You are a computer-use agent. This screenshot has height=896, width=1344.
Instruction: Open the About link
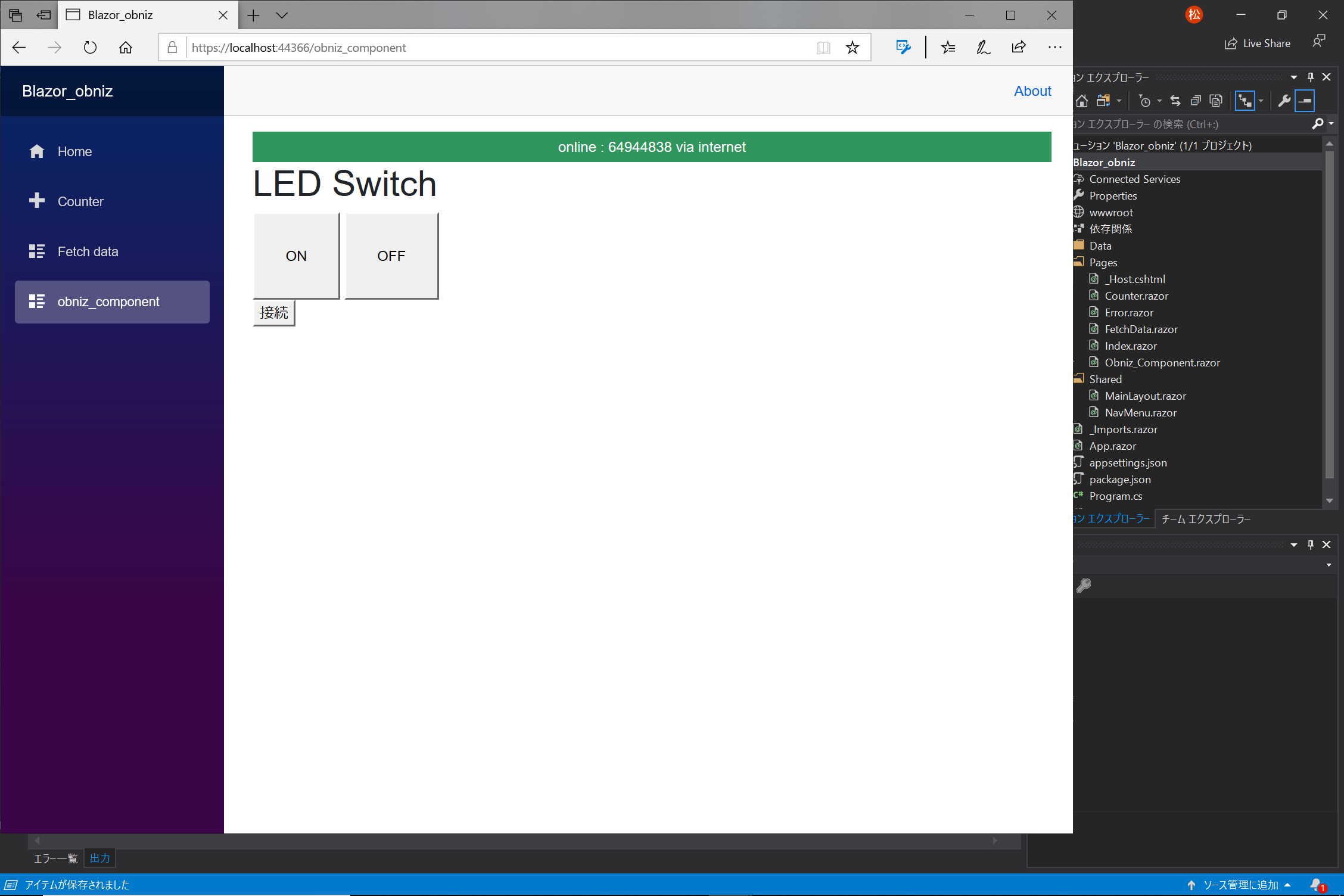[1032, 91]
